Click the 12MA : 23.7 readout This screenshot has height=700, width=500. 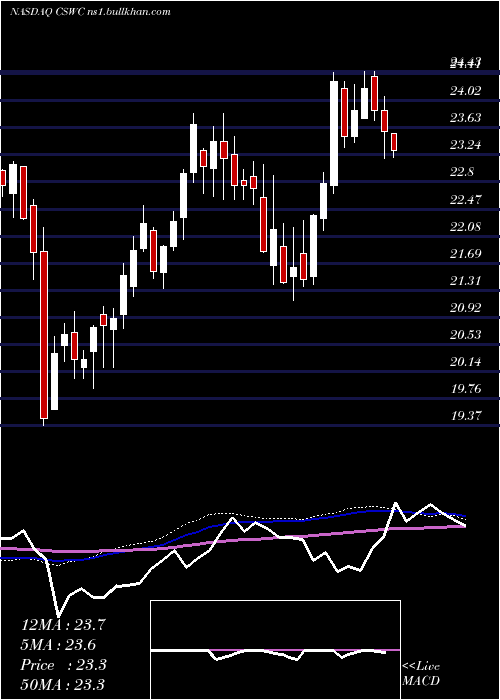[63, 625]
